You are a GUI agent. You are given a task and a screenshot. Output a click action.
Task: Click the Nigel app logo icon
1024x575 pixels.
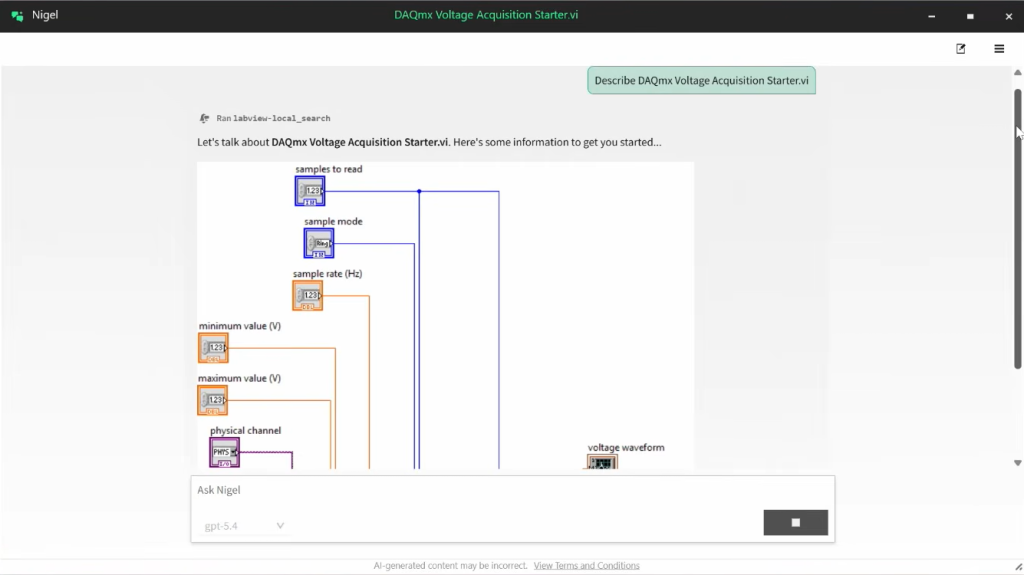17,16
